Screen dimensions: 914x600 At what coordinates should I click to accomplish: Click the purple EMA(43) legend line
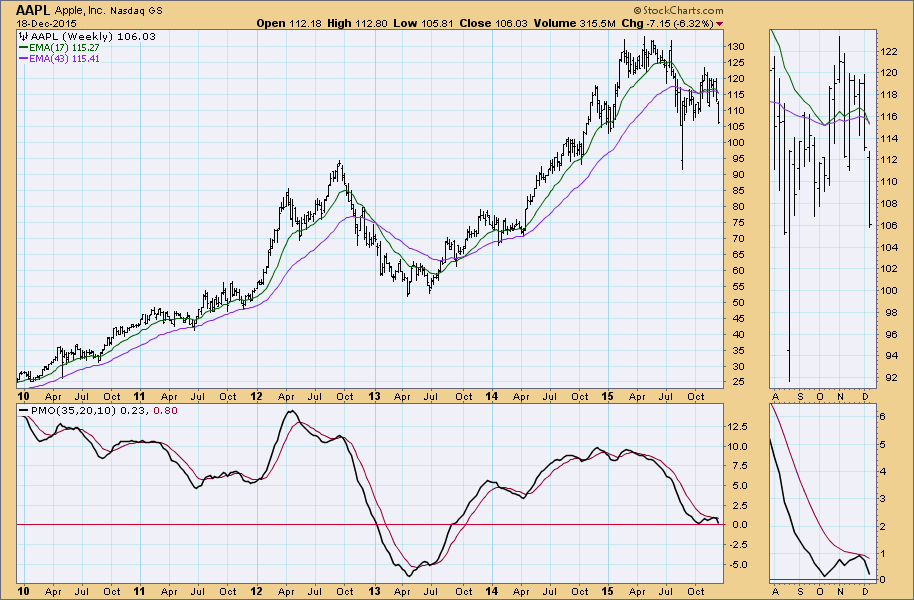pyautogui.click(x=23, y=58)
